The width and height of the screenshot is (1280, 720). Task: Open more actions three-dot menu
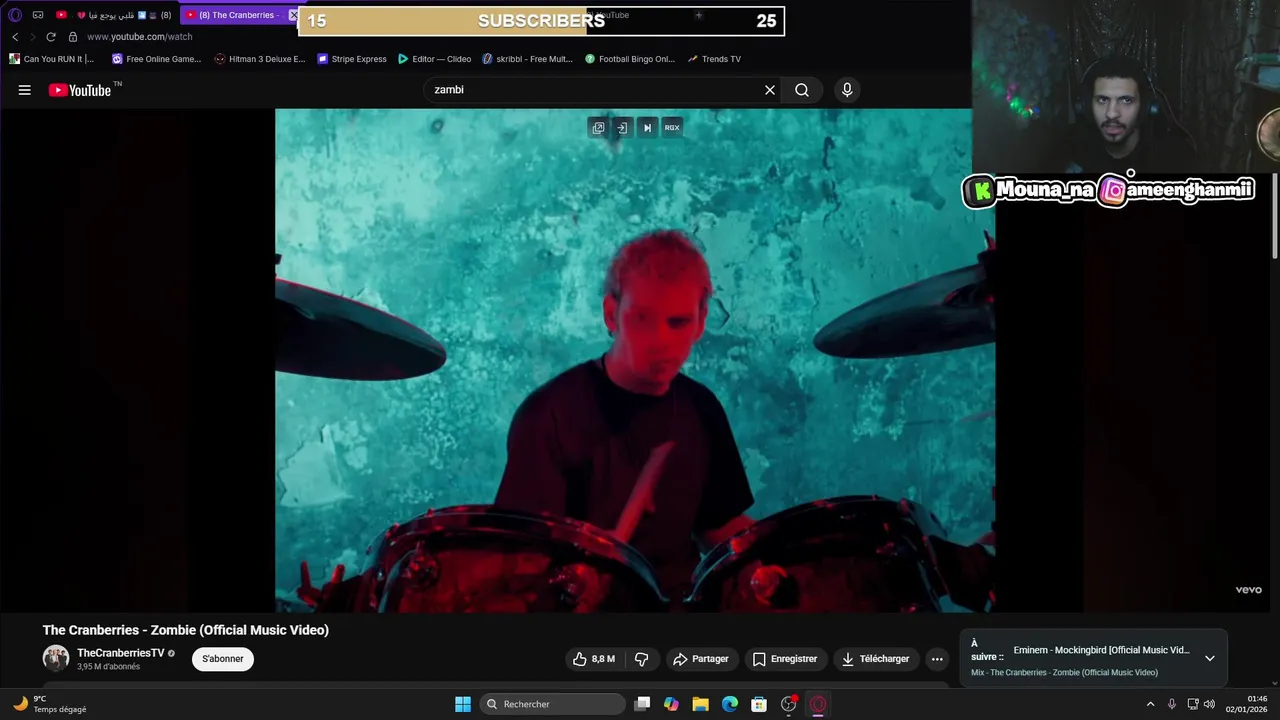(937, 659)
